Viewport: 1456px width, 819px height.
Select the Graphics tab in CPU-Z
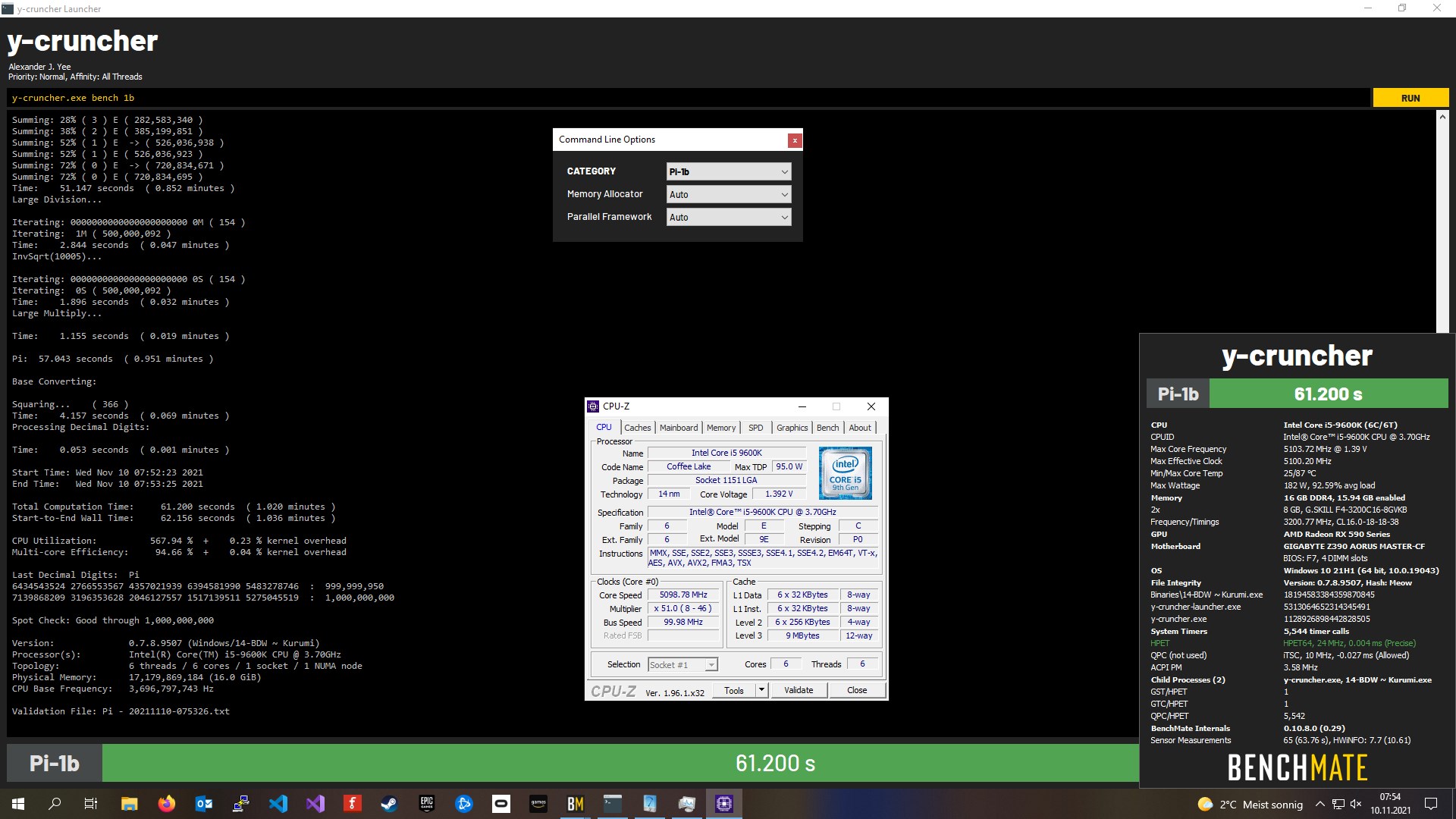pyautogui.click(x=792, y=428)
